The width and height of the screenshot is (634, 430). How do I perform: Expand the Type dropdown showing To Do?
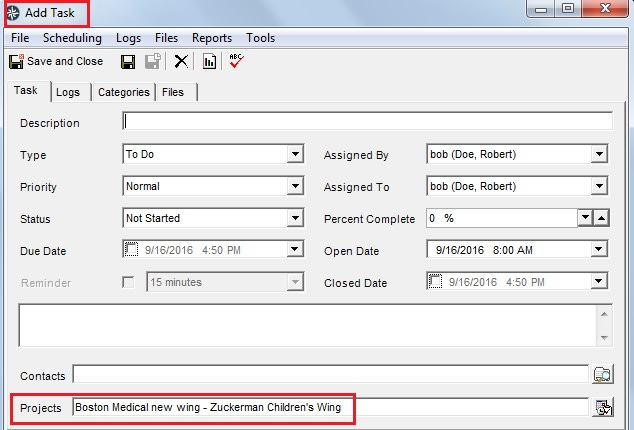click(295, 154)
